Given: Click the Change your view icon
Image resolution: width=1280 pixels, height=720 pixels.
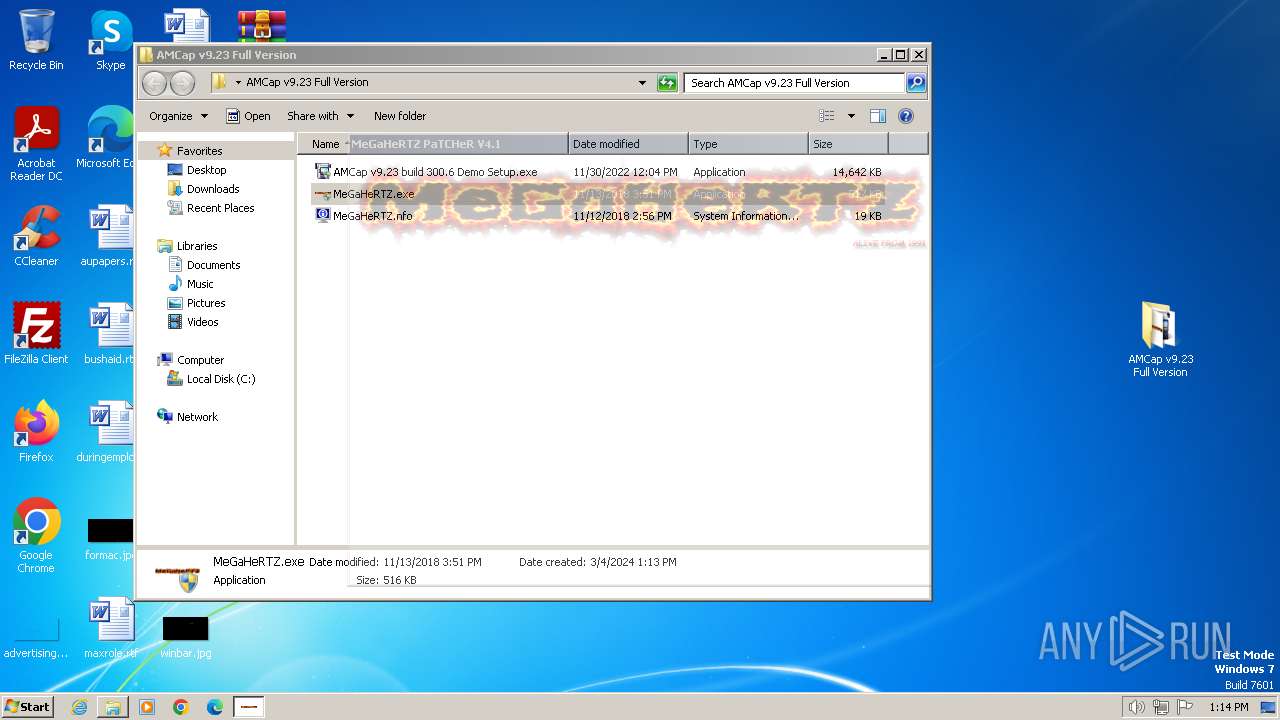Looking at the screenshot, I should coord(827,116).
